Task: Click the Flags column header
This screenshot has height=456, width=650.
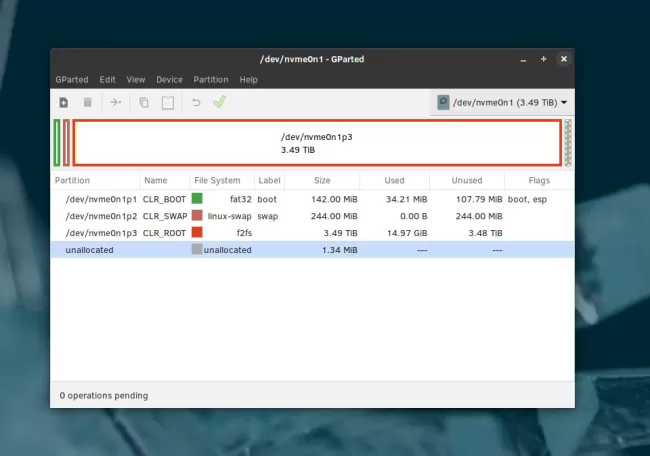Action: pyautogui.click(x=539, y=181)
